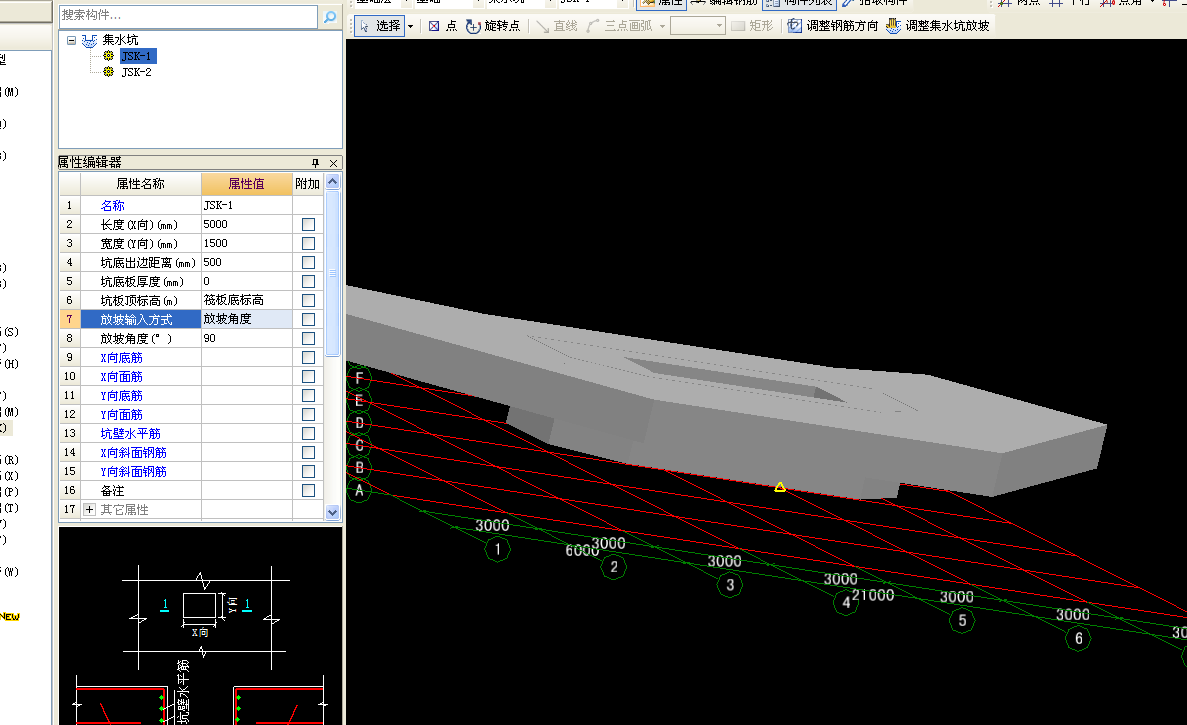The height and width of the screenshot is (725, 1187).
Task: Click axis bubble 3
Action: [x=730, y=584]
